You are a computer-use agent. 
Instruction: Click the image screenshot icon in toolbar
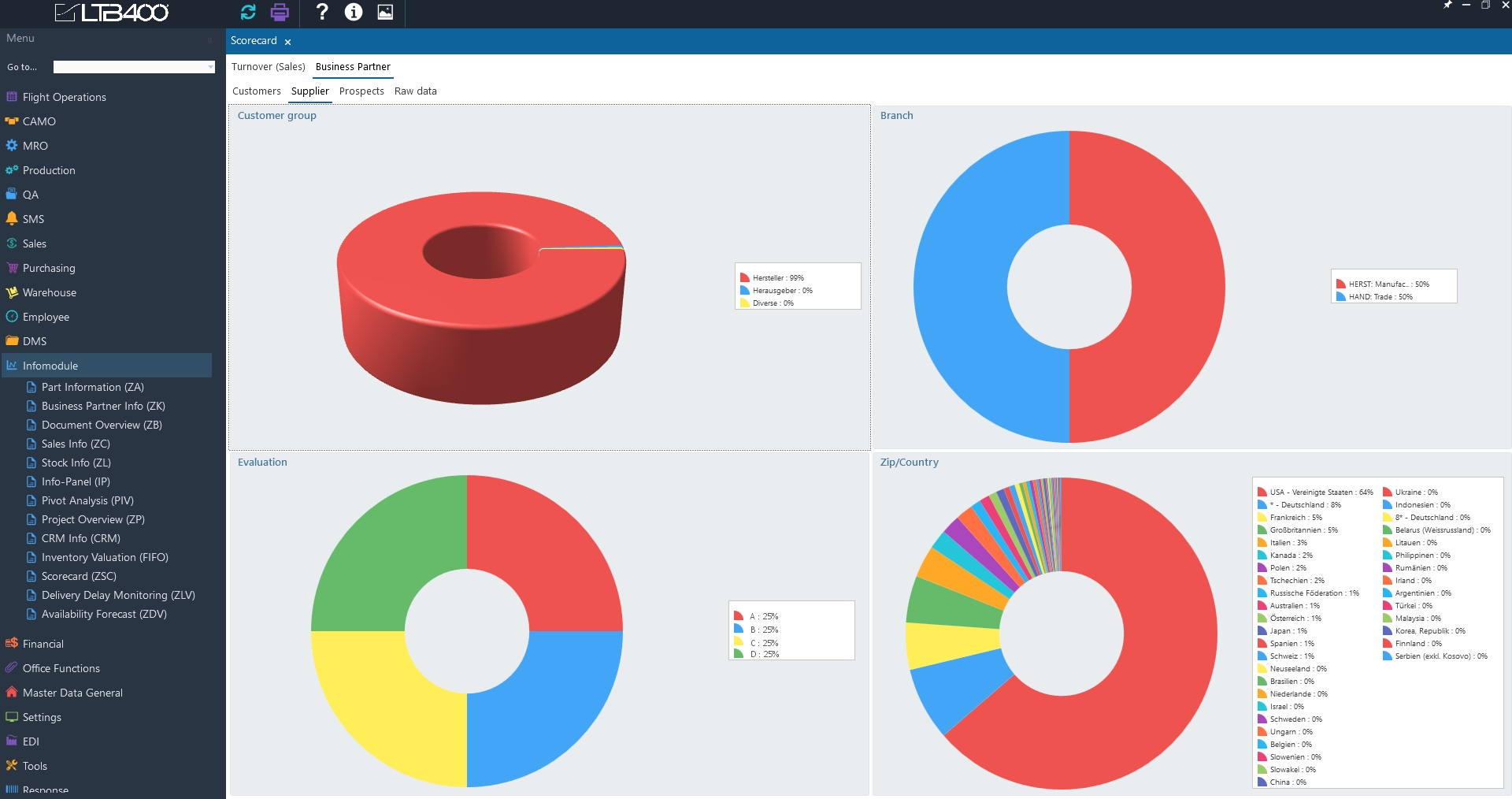[385, 12]
